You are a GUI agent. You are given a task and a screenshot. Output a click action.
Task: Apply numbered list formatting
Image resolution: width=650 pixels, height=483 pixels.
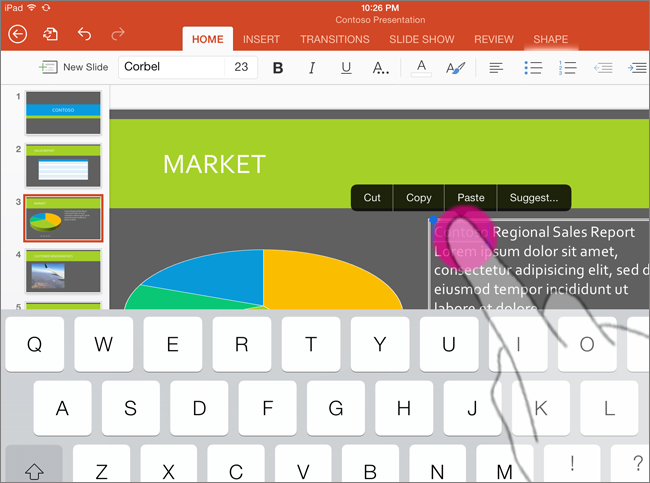567,68
